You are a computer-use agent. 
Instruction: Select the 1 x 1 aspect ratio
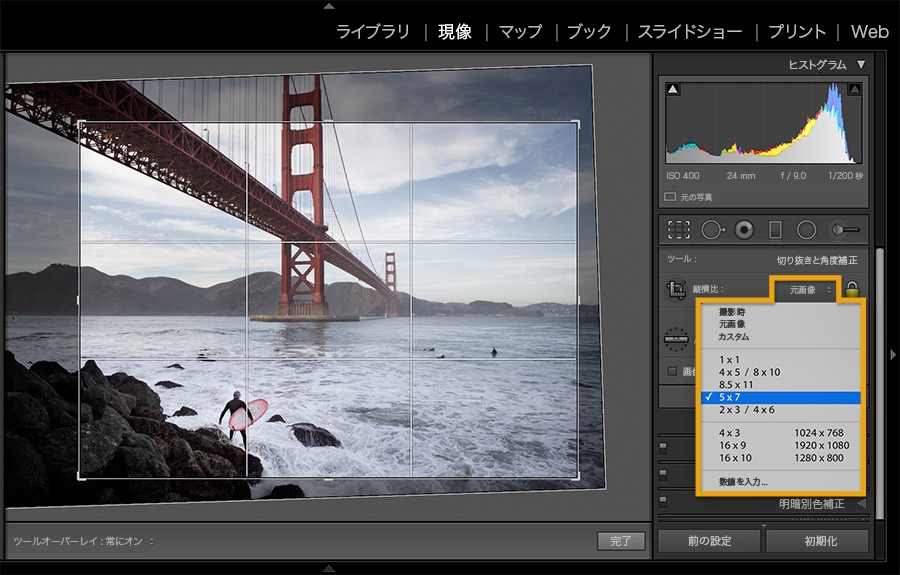(x=781, y=360)
